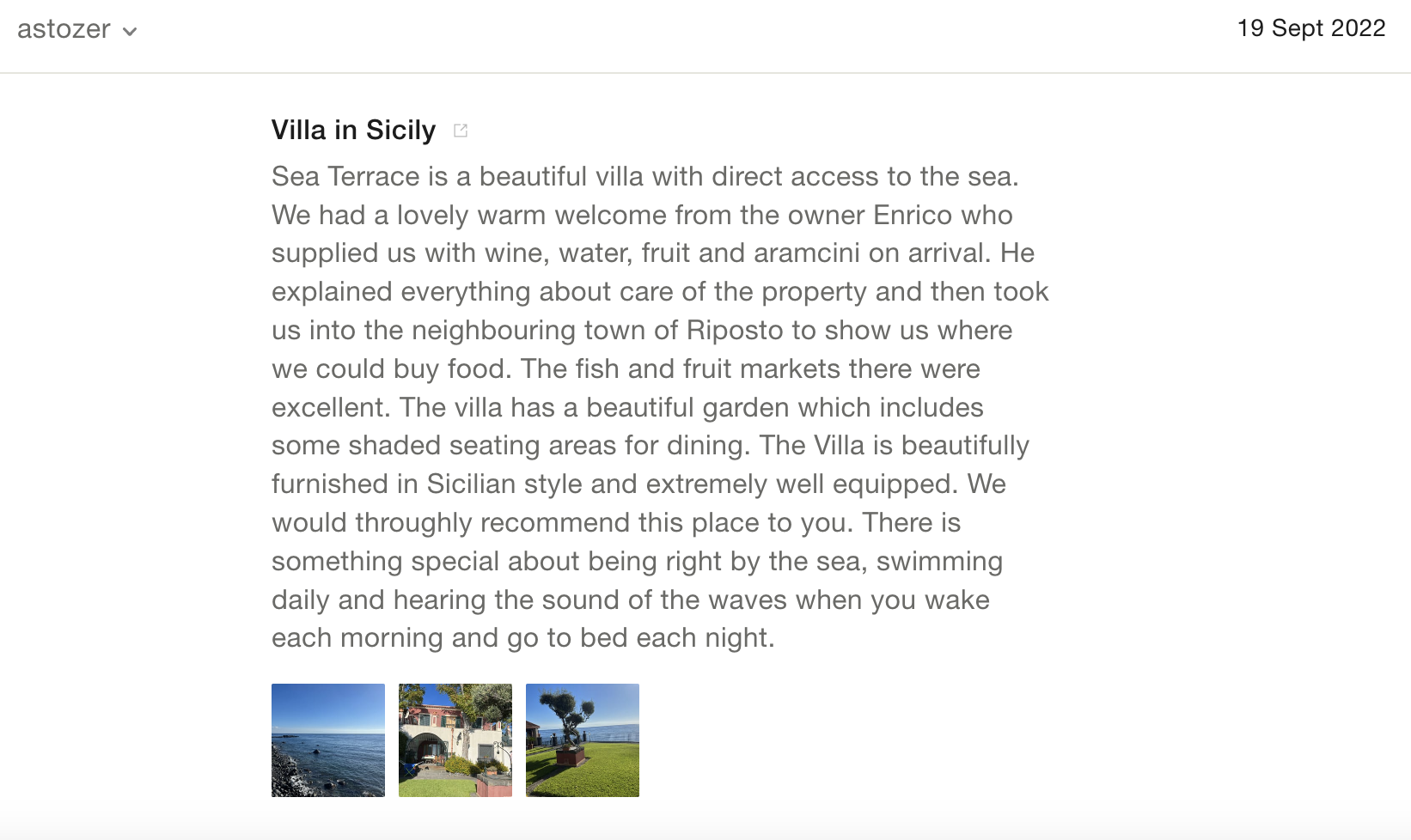1411x840 pixels.
Task: Click the 19 Sept 2022 review date
Action: (x=1310, y=28)
